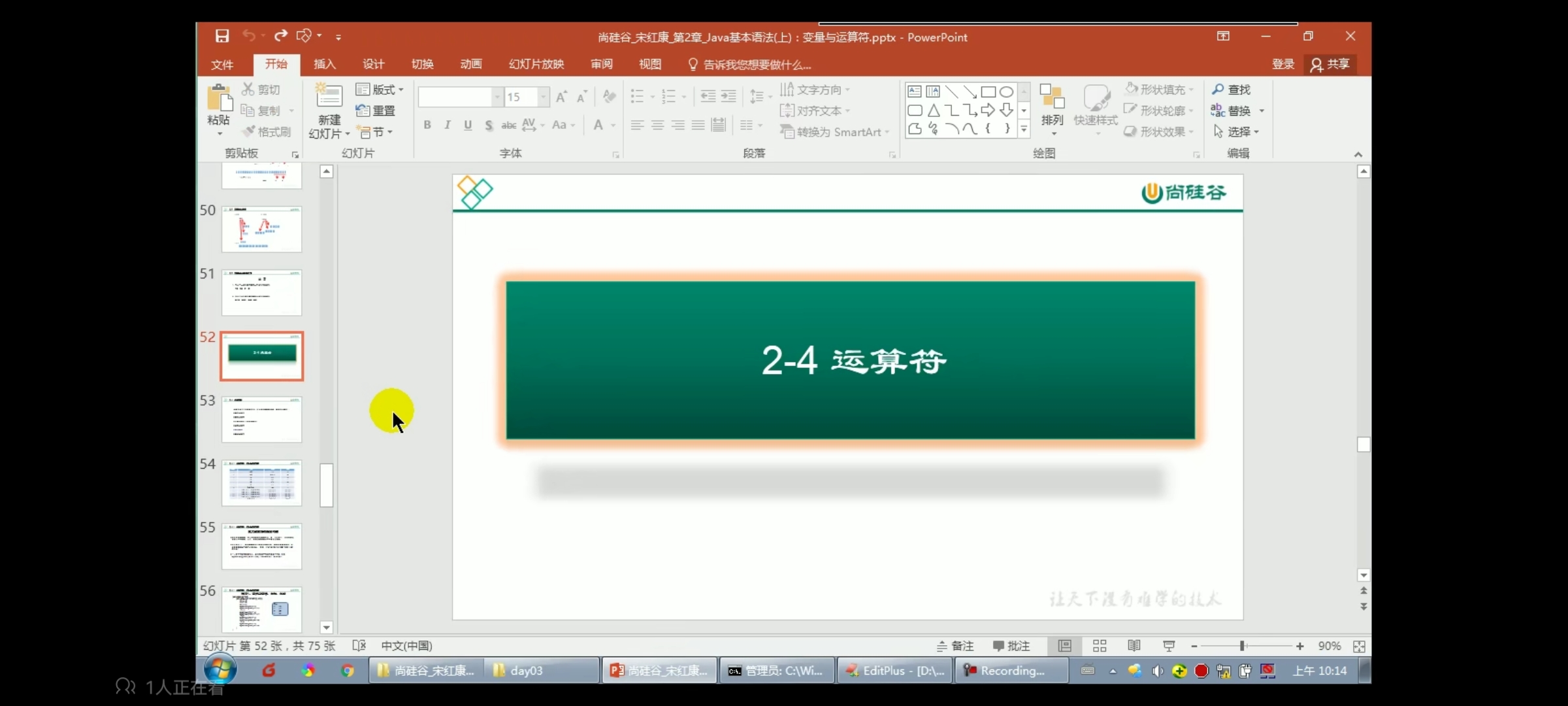Click the zoom out minus button
The image size is (1568, 706).
point(1194,646)
